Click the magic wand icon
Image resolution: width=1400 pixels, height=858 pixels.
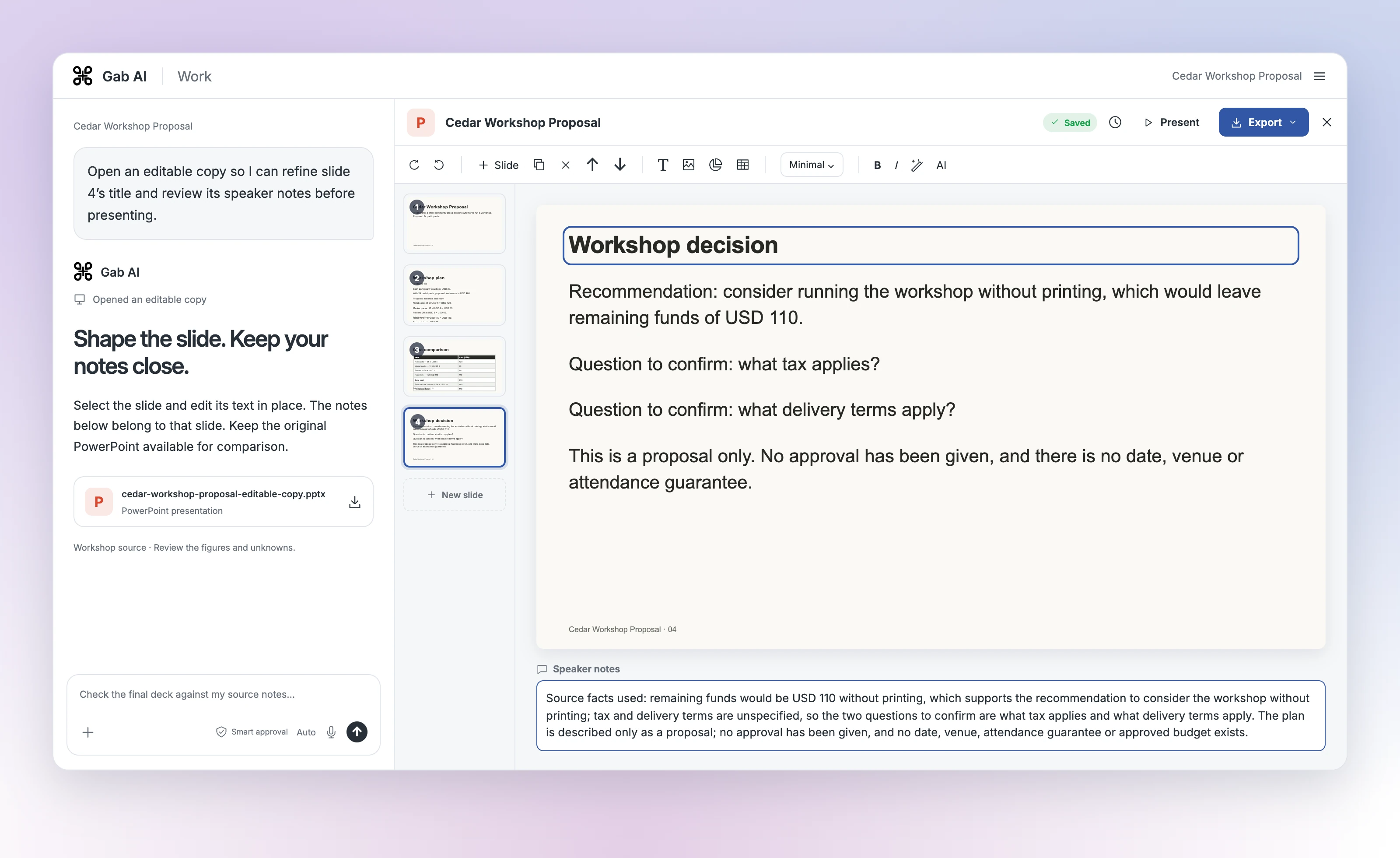click(917, 165)
